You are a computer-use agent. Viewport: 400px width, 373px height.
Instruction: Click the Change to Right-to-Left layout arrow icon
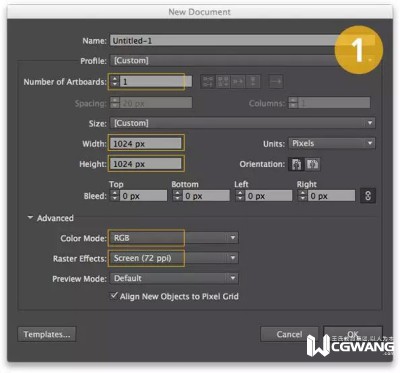(276, 82)
